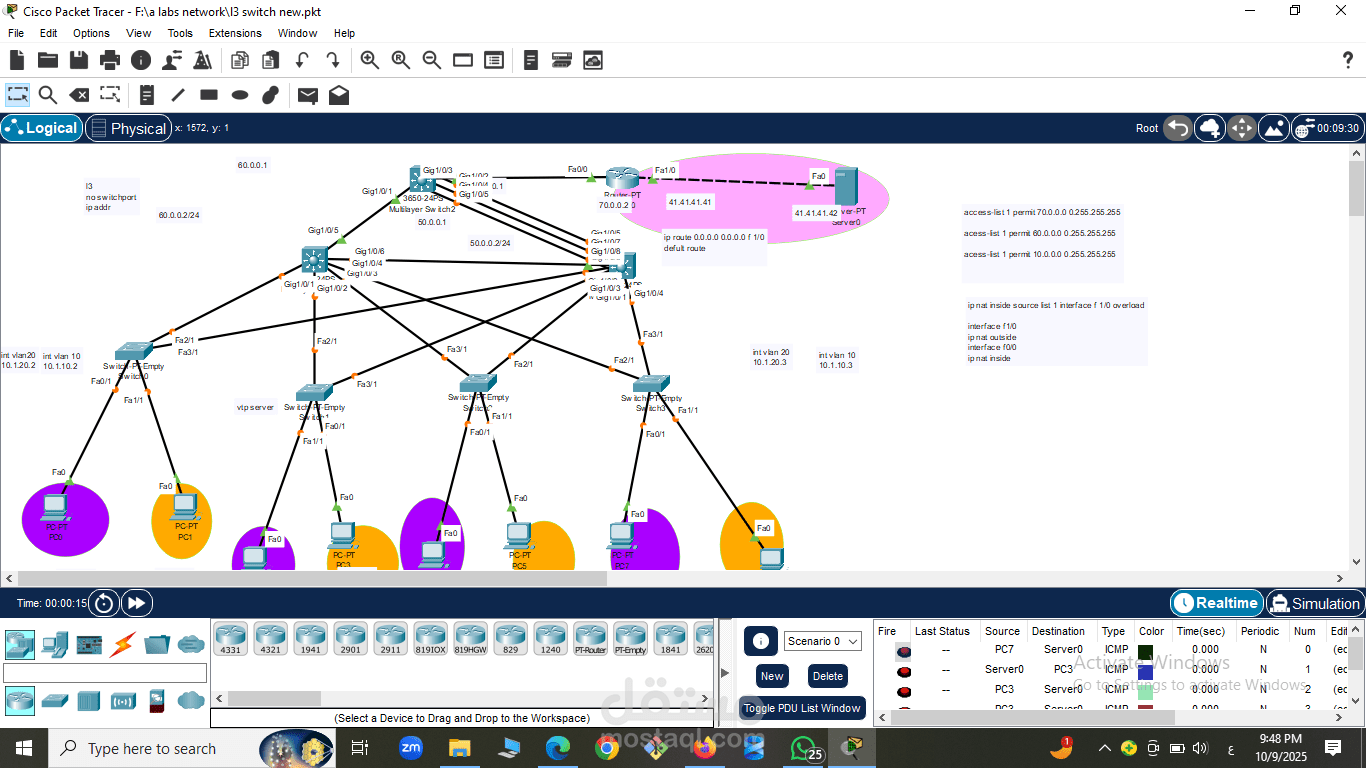Create a new file with the New icon
1366x768 pixels.
point(17,60)
